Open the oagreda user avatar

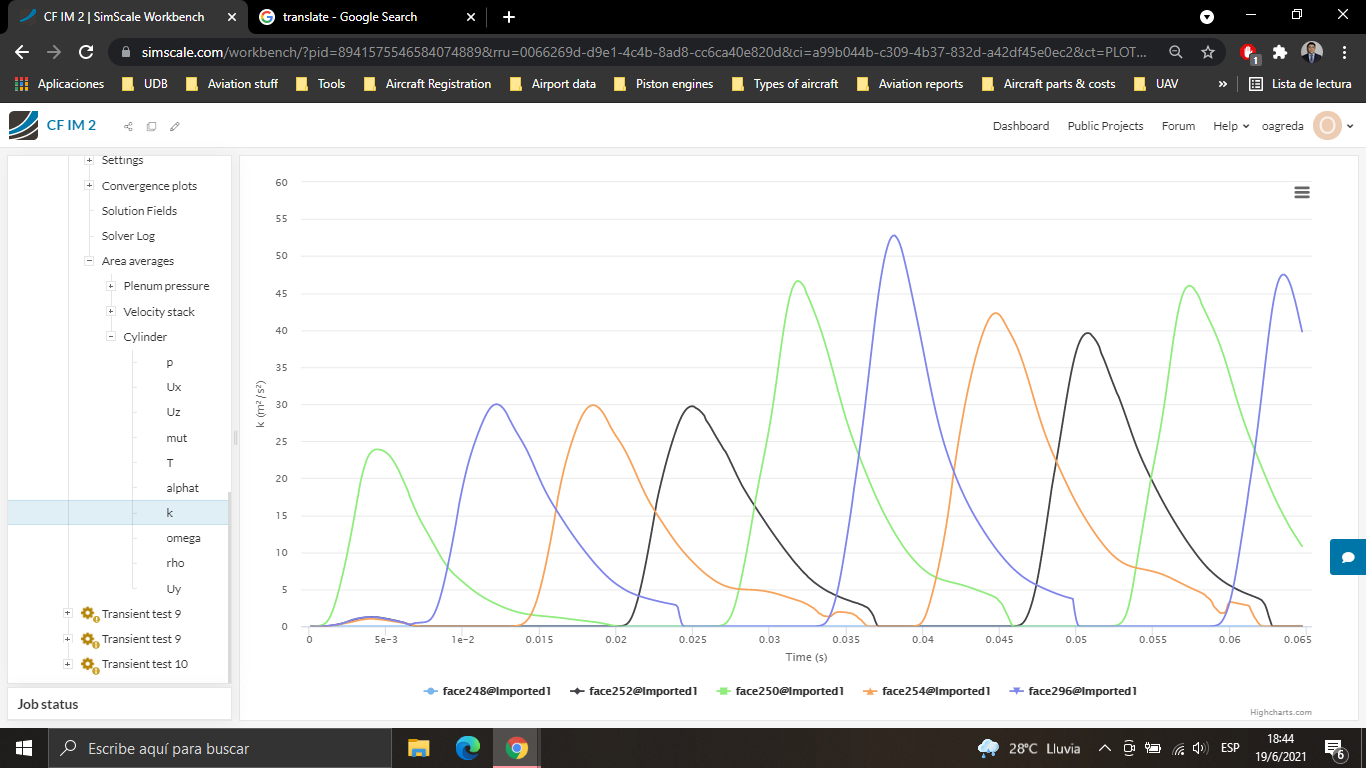click(x=1327, y=126)
